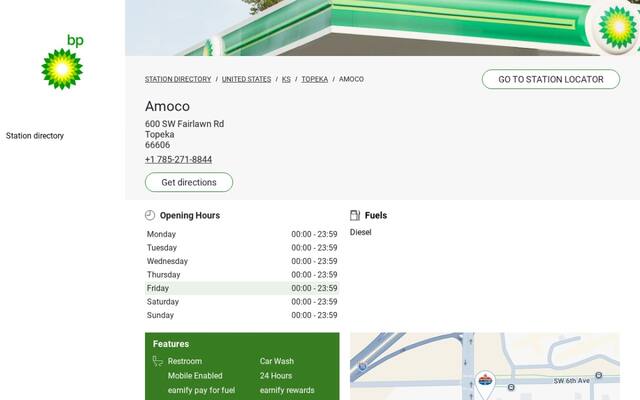Screen dimensions: 640x400
Task: Call the phone number +1 785-271-8844
Action: (178, 160)
